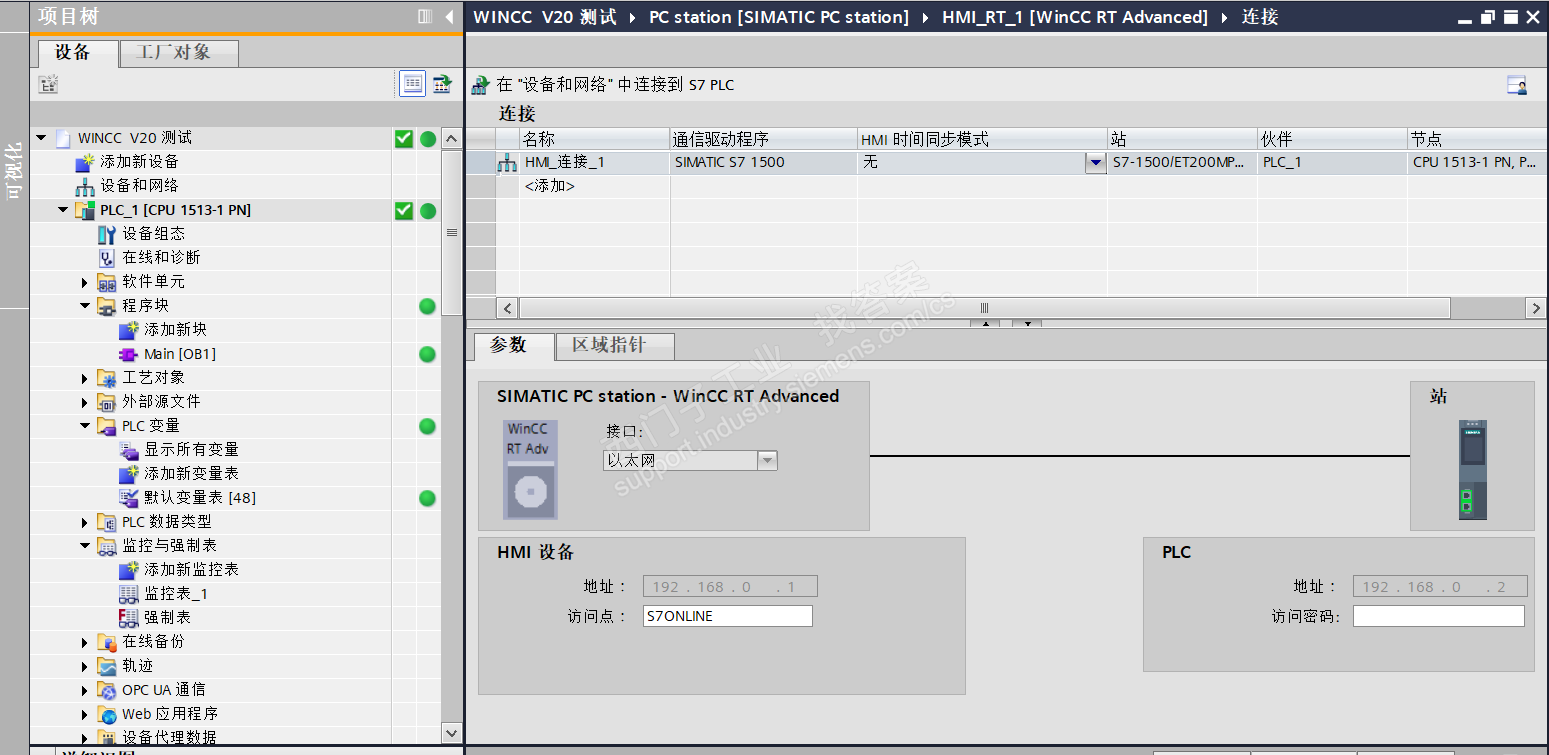Image resolution: width=1549 pixels, height=755 pixels.
Task: Open 默认变量表 [48] via its icon
Action: tap(129, 498)
